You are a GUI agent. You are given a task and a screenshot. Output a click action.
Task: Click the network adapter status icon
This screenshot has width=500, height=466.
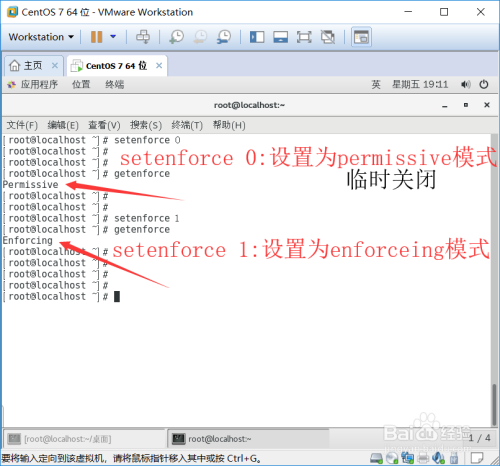[407, 458]
